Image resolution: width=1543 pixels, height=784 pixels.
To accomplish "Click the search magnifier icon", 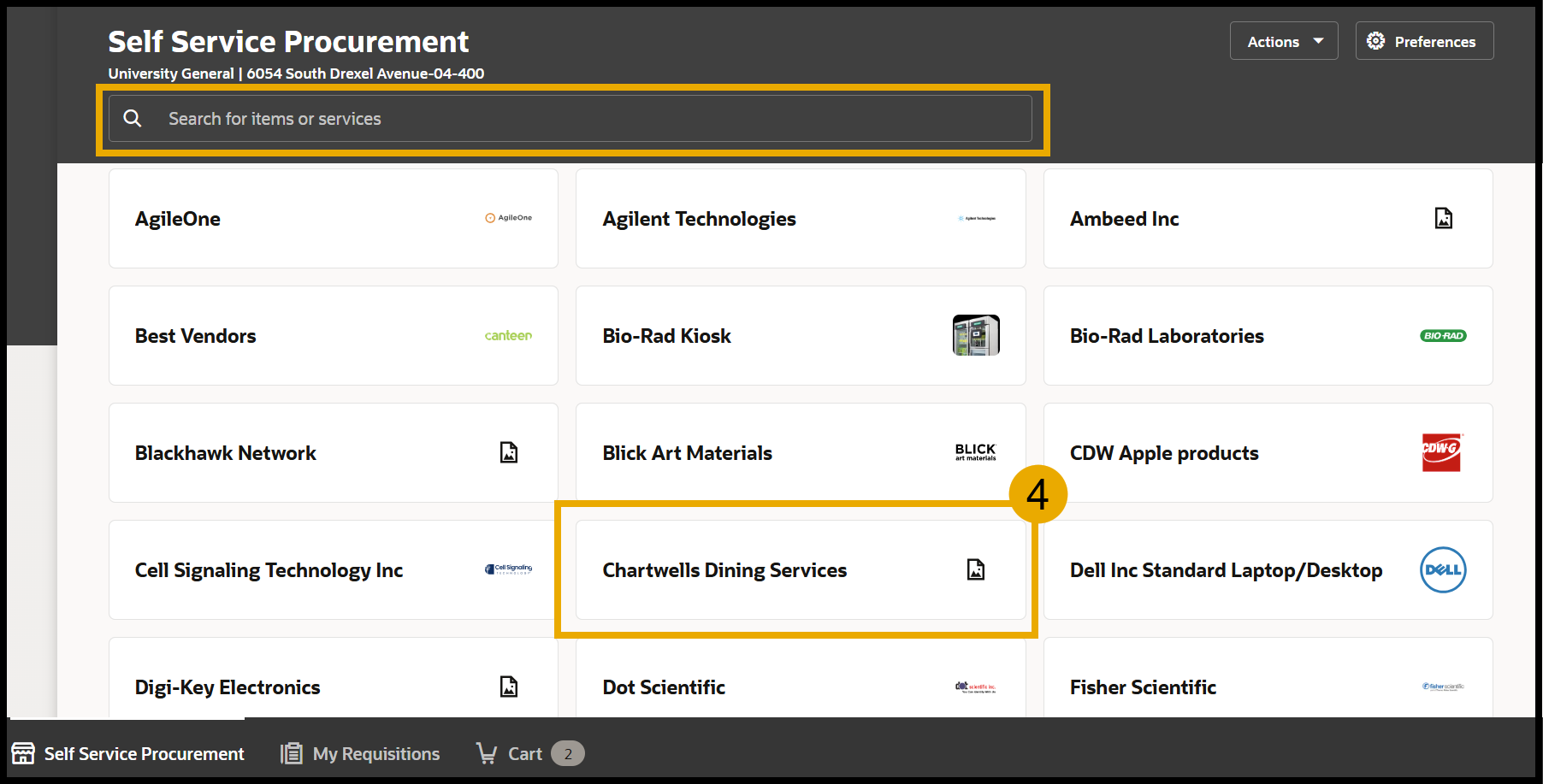I will coord(133,118).
